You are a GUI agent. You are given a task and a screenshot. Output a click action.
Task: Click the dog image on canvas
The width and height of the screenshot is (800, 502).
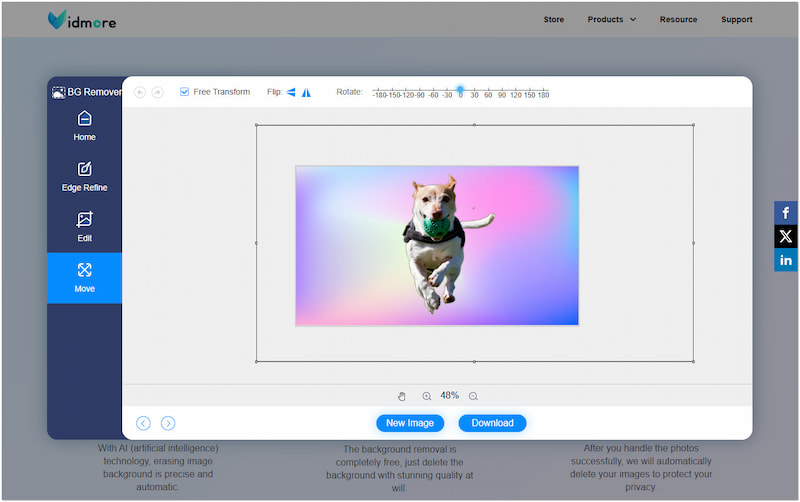pyautogui.click(x=436, y=240)
